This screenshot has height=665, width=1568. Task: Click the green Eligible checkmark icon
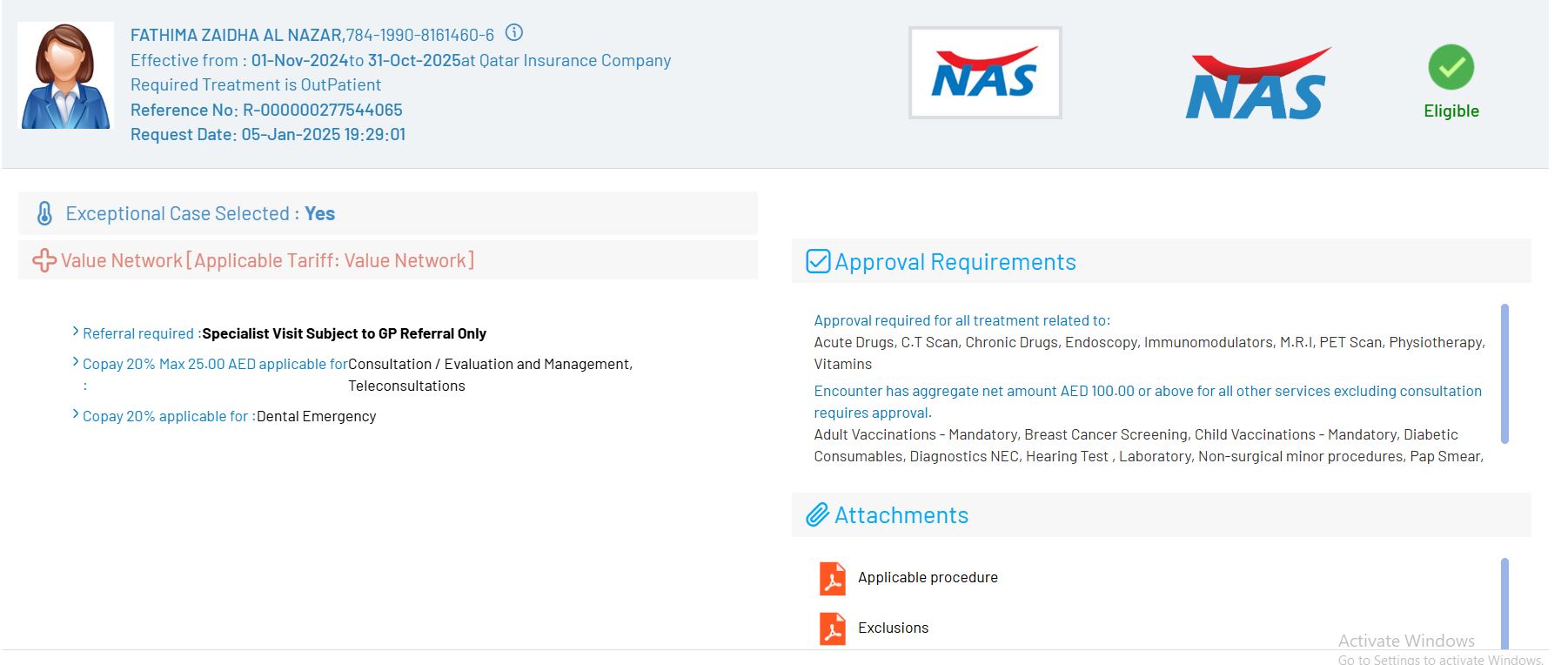(1451, 67)
